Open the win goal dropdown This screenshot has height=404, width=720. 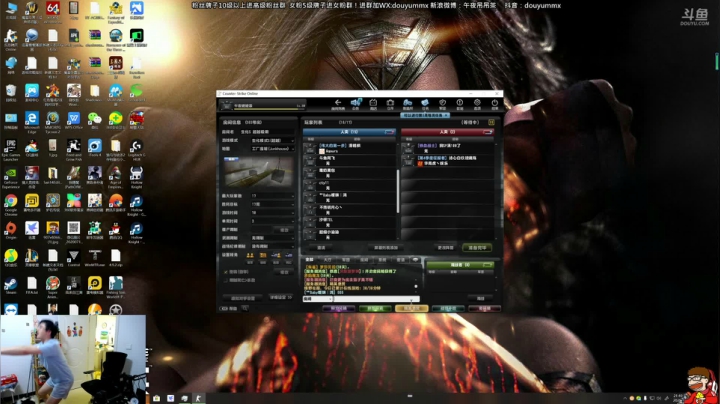tap(272, 204)
